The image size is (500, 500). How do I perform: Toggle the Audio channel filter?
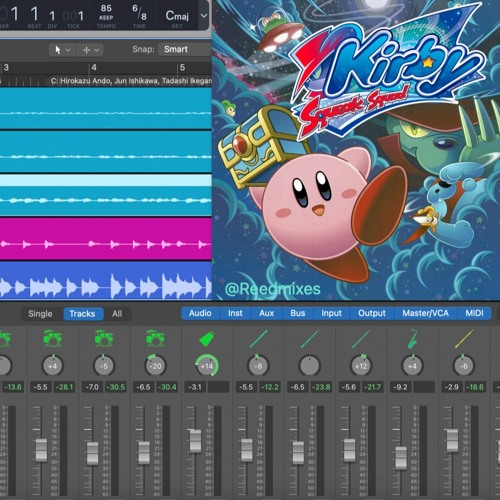[x=200, y=313]
